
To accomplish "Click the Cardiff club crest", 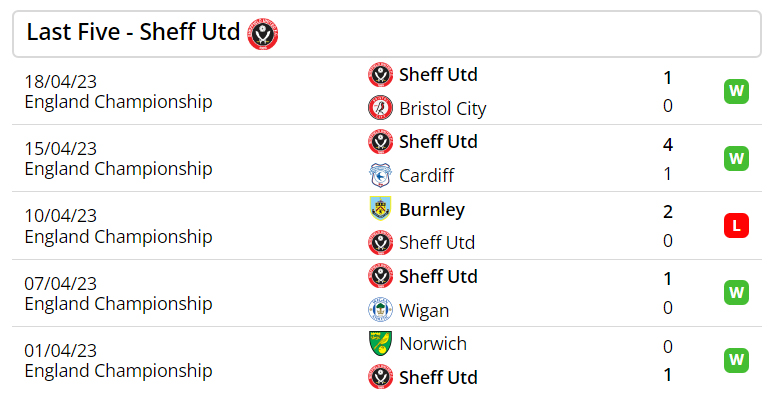I will pos(381,175).
